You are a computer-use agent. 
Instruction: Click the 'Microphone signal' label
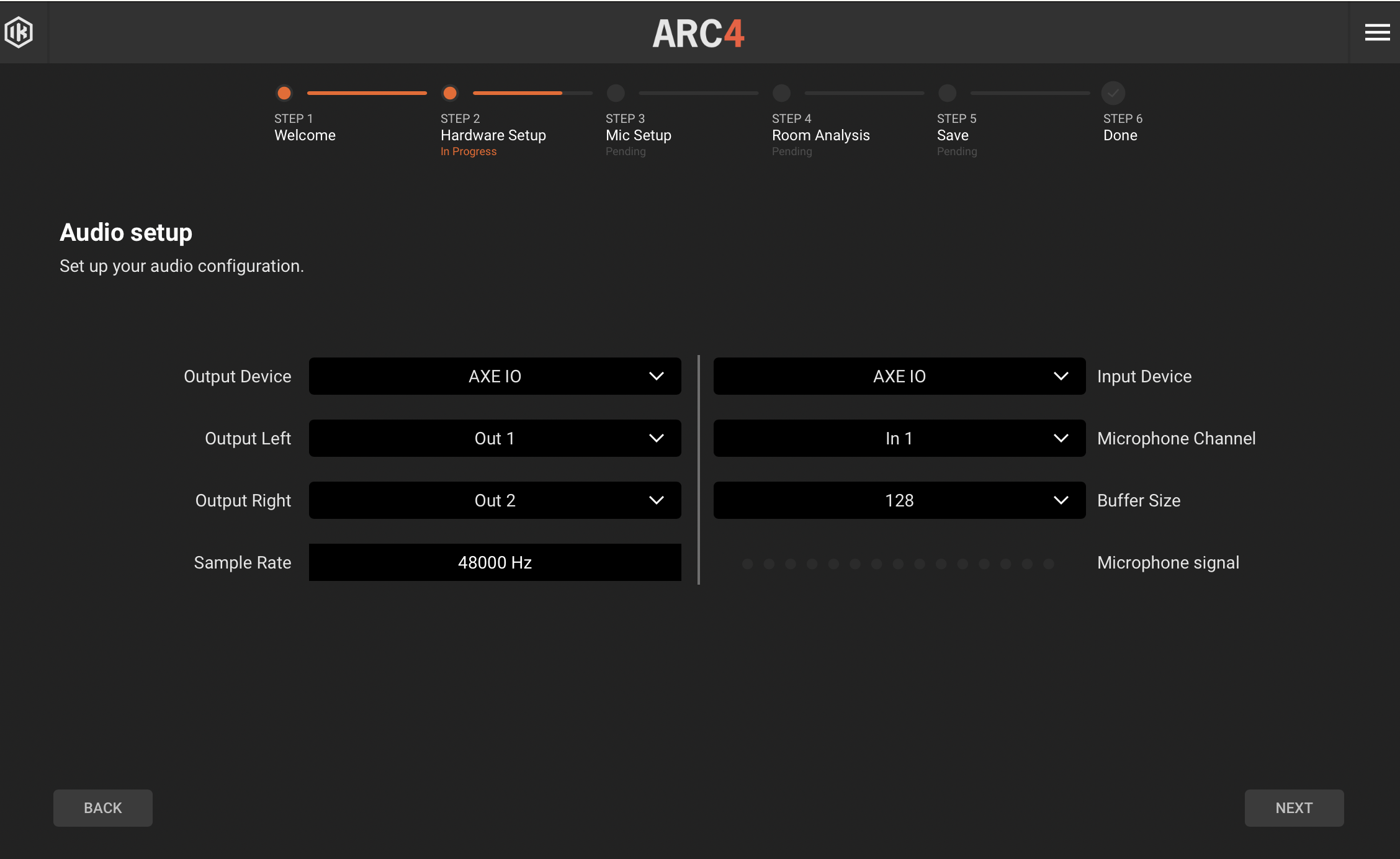coord(1168,563)
